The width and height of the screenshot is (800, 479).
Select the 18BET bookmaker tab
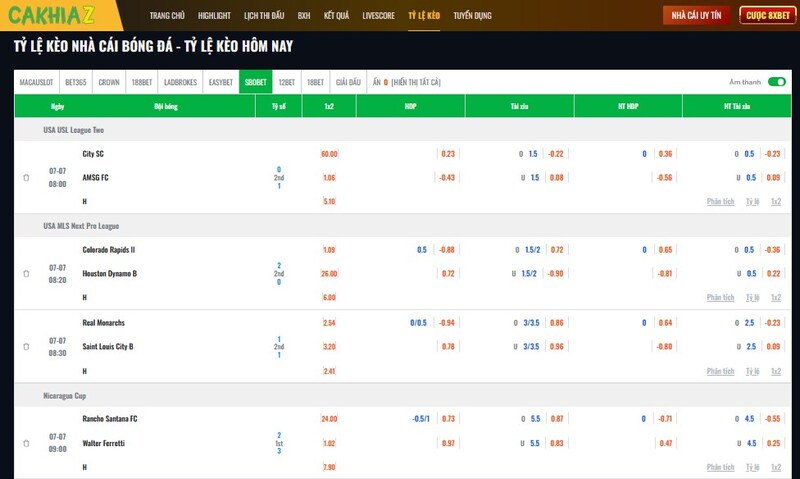tap(315, 82)
